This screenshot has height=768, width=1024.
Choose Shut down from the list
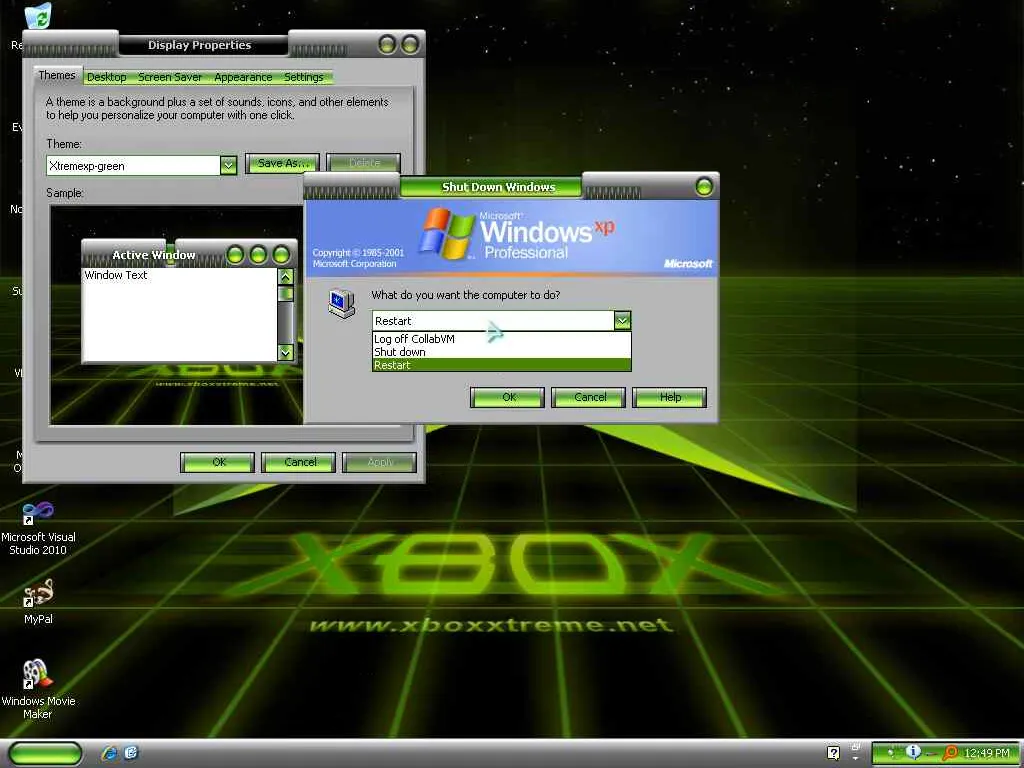[502, 352]
